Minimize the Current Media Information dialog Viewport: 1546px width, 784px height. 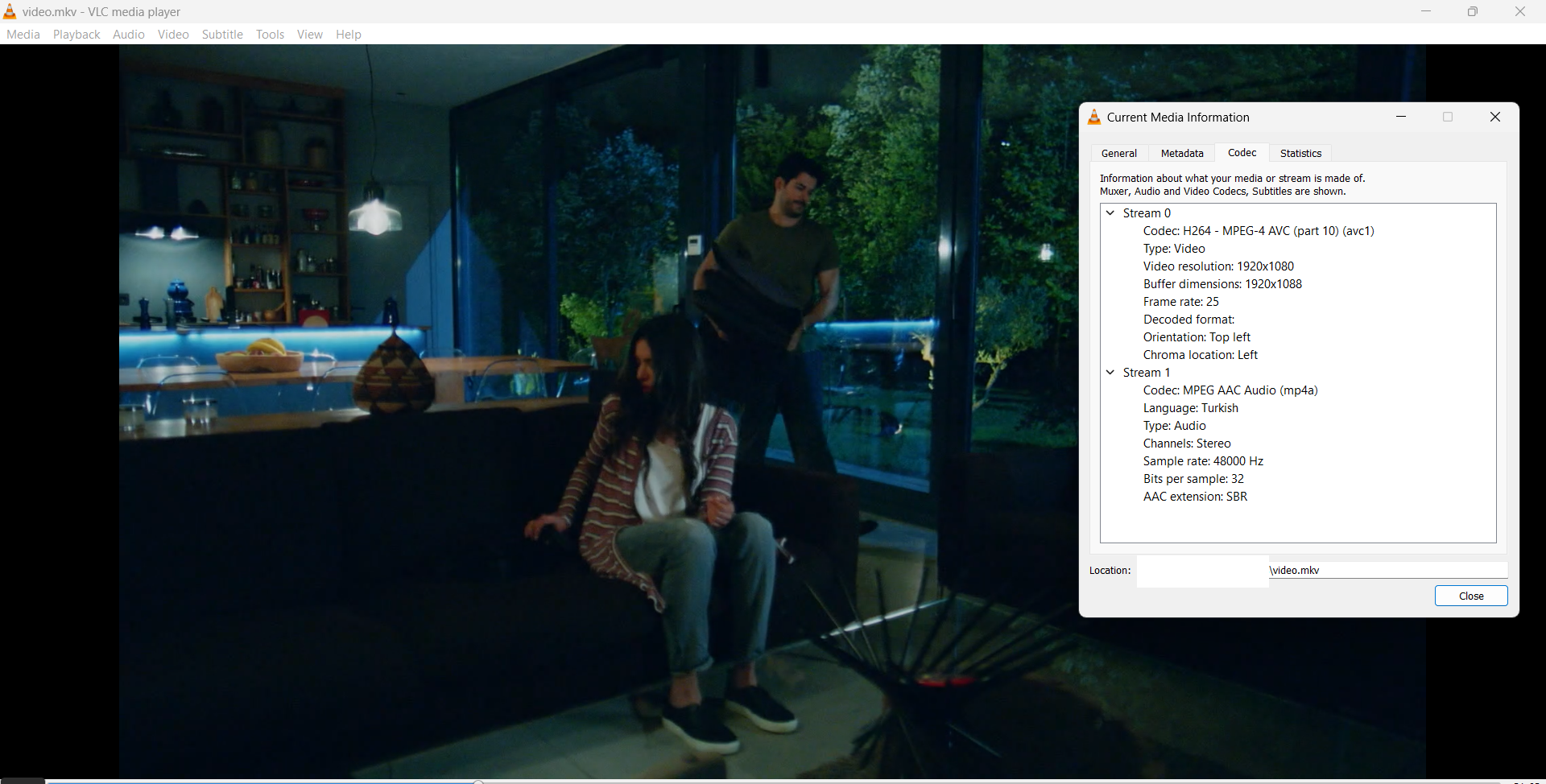point(1401,117)
